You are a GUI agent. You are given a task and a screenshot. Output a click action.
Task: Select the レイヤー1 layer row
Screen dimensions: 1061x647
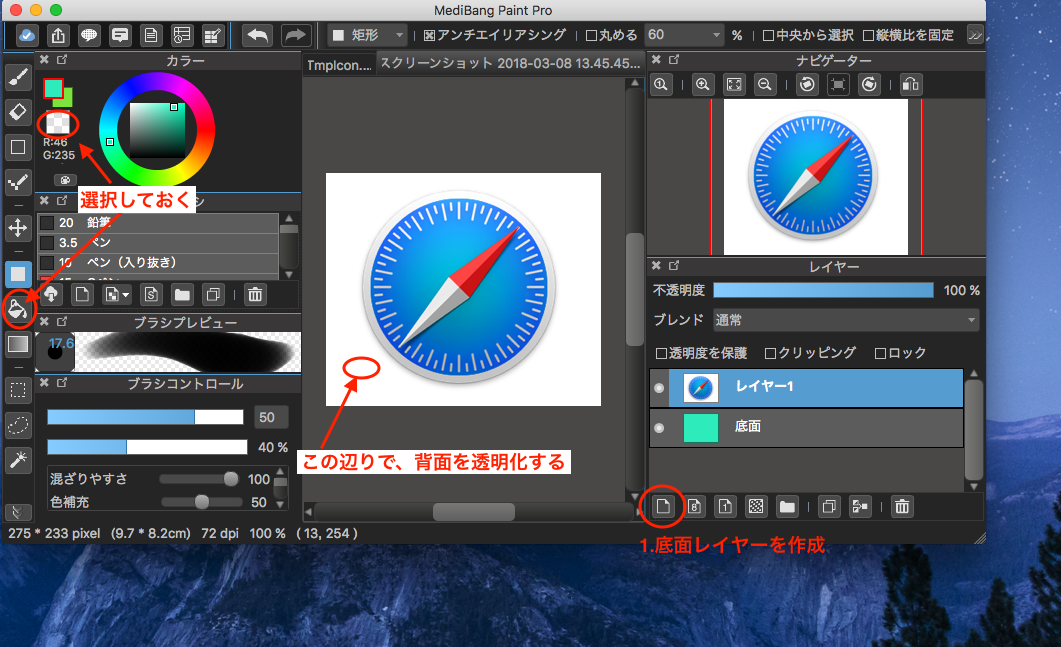click(x=807, y=388)
